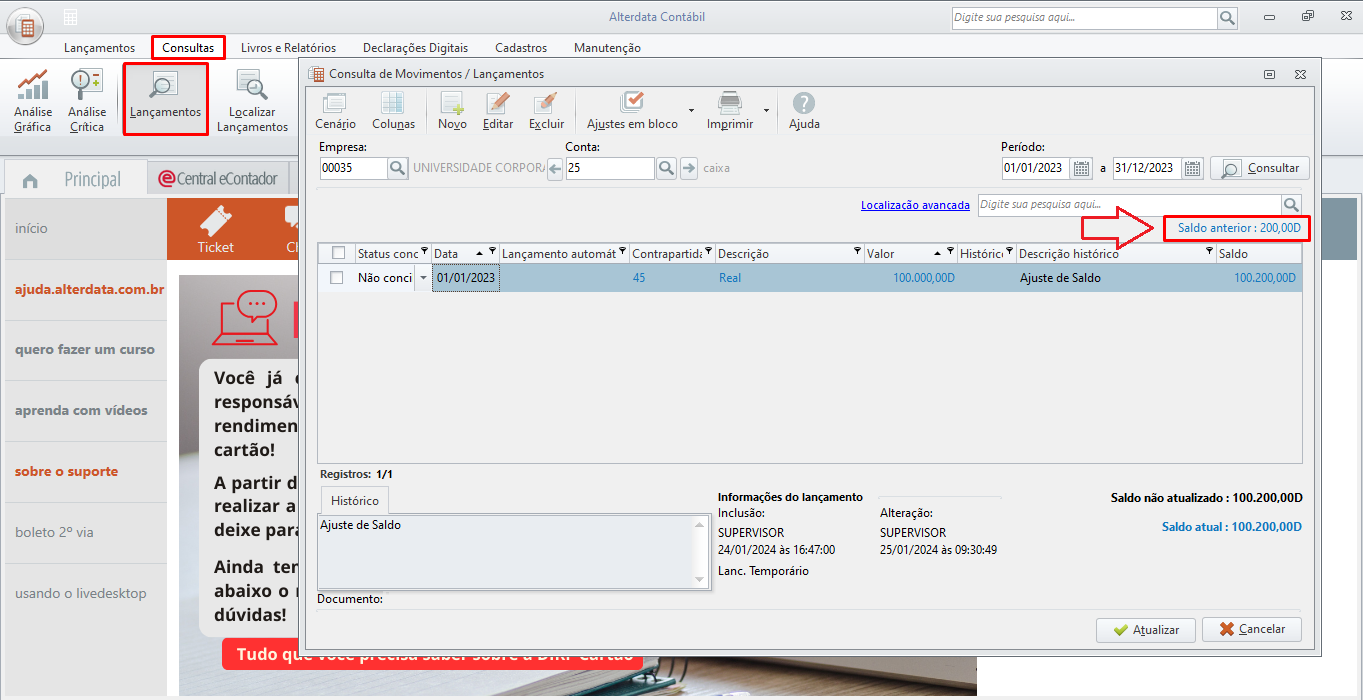Click the Conta field showing 25
The height and width of the screenshot is (700, 1363).
tap(610, 168)
